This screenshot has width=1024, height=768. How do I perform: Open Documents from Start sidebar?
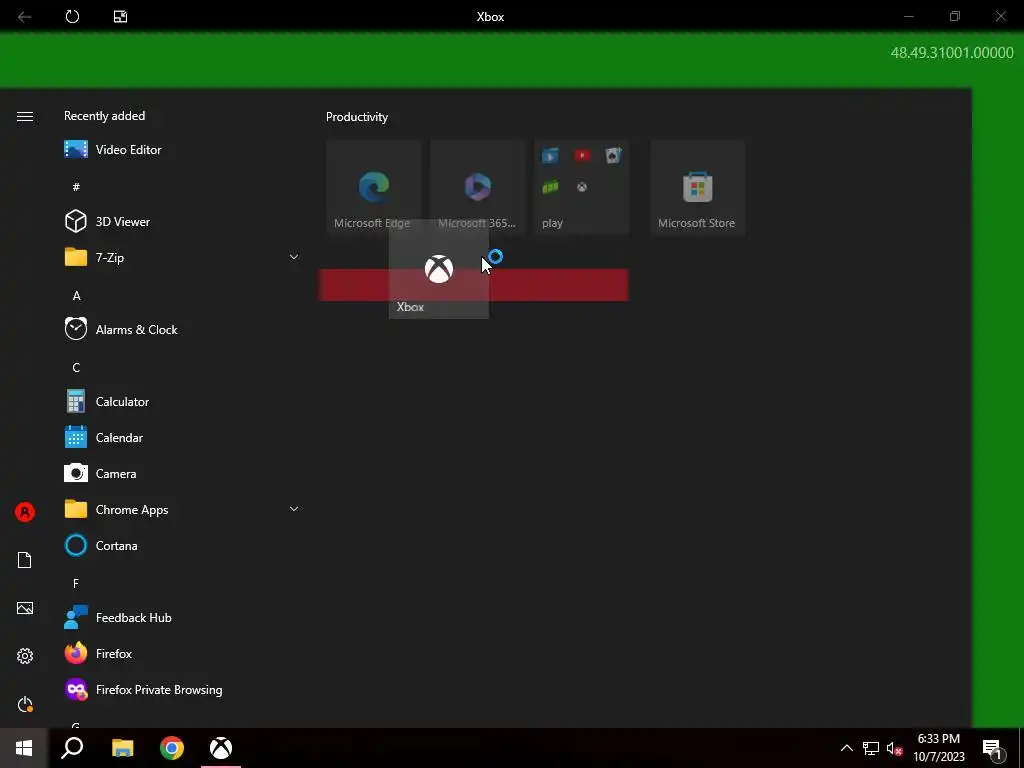25,560
